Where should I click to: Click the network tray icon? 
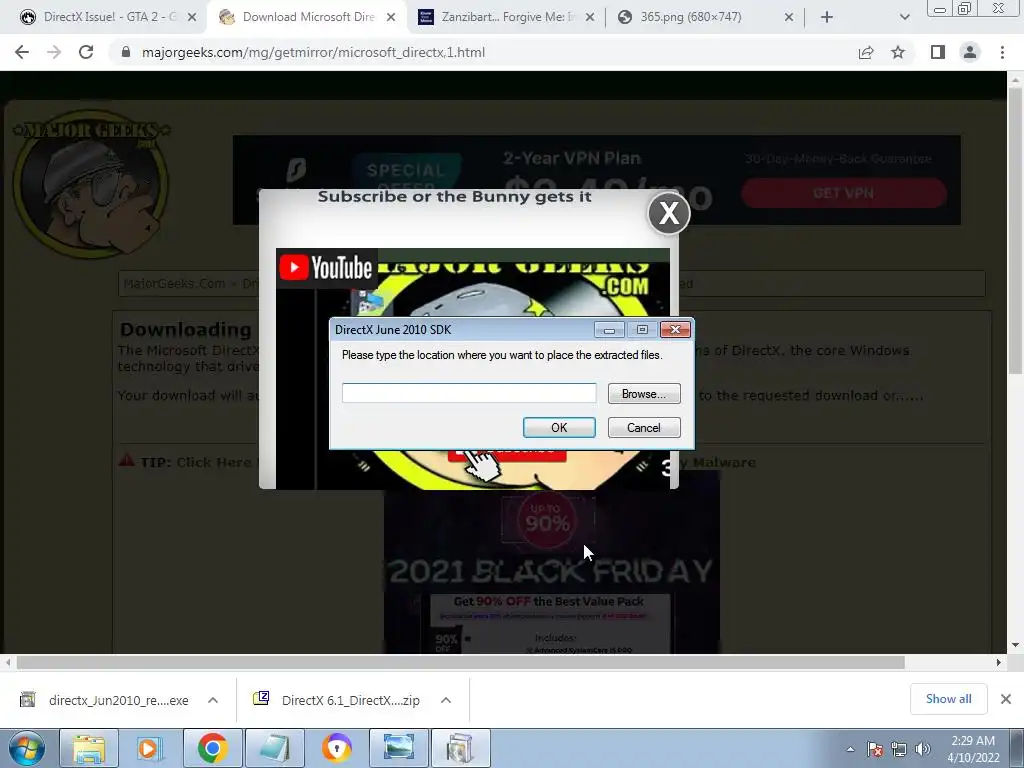pyautogui.click(x=899, y=749)
